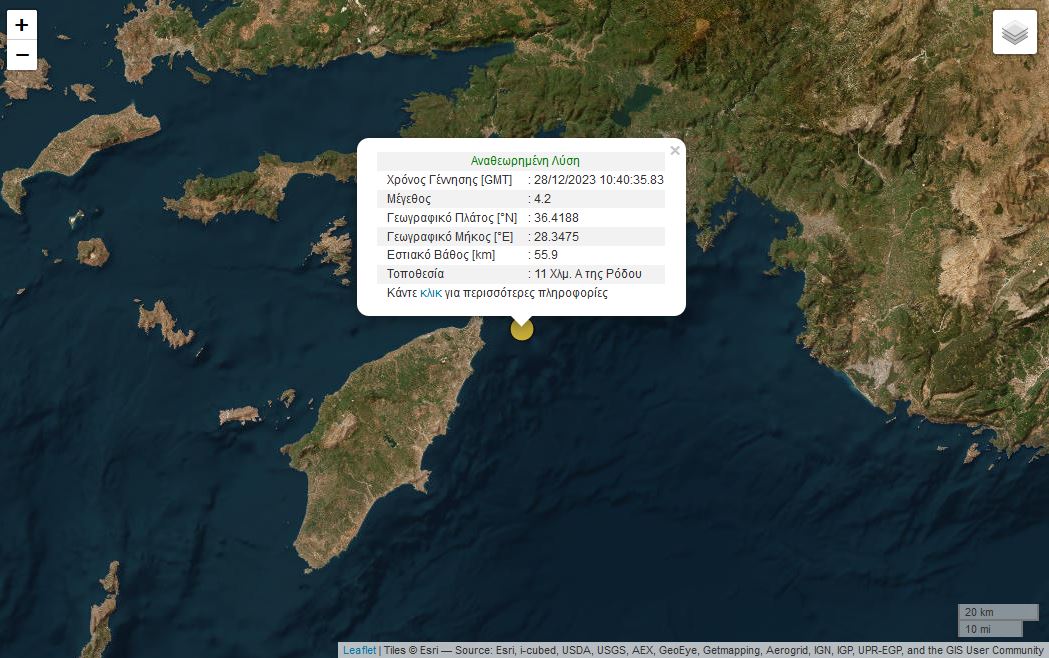The height and width of the screenshot is (658, 1049).
Task: Zoom in on the map
Action: coord(22,25)
